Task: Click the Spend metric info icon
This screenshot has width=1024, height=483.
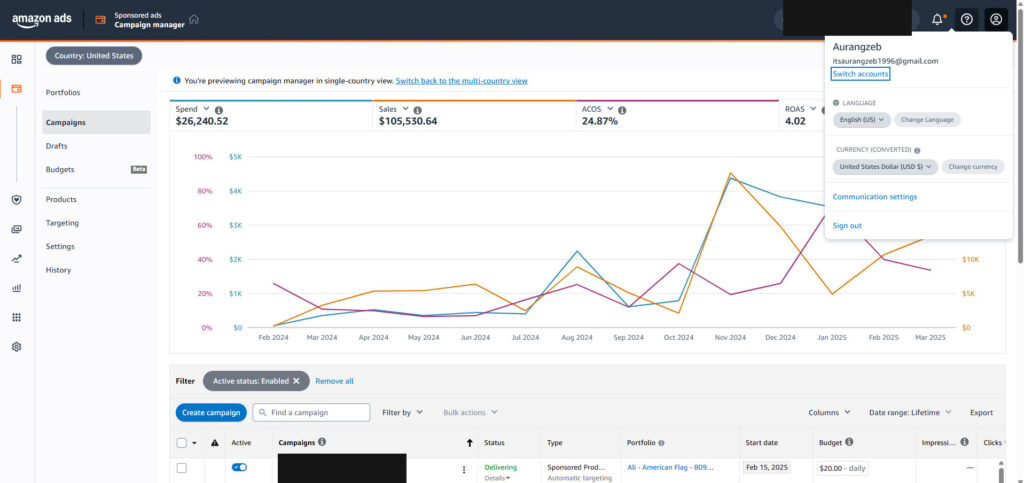Action: click(x=219, y=109)
